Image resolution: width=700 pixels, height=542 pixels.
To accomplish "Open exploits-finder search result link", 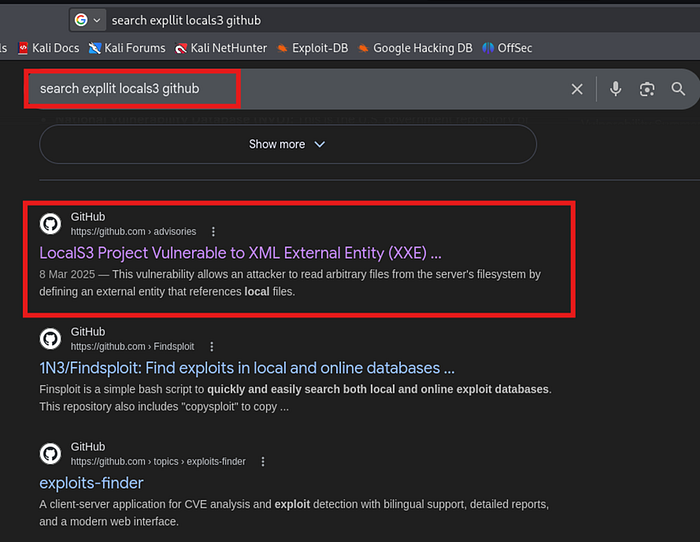I will click(x=91, y=483).
